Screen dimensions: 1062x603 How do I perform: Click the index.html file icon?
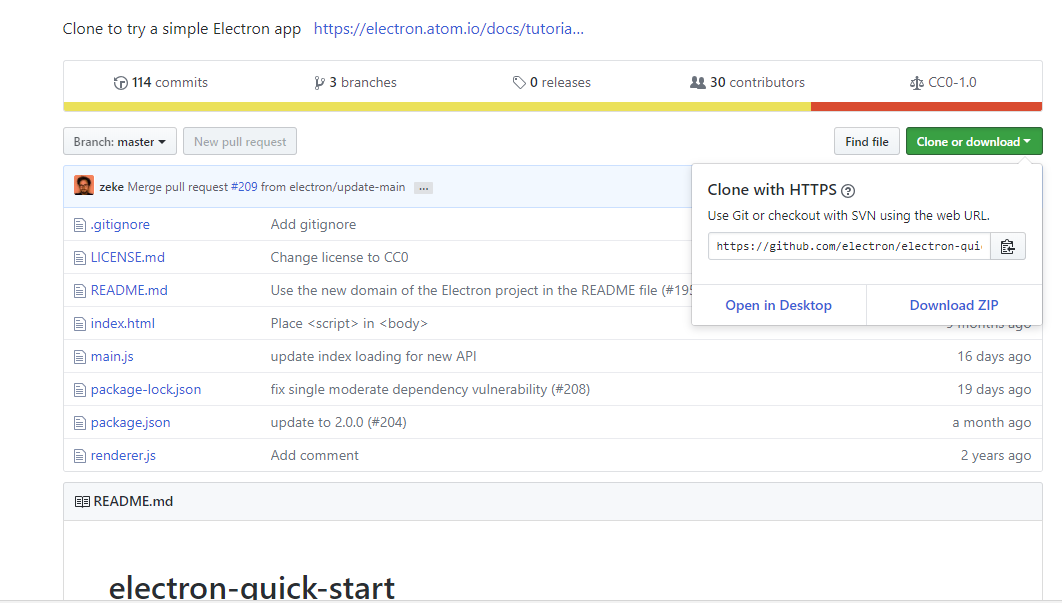click(x=80, y=324)
